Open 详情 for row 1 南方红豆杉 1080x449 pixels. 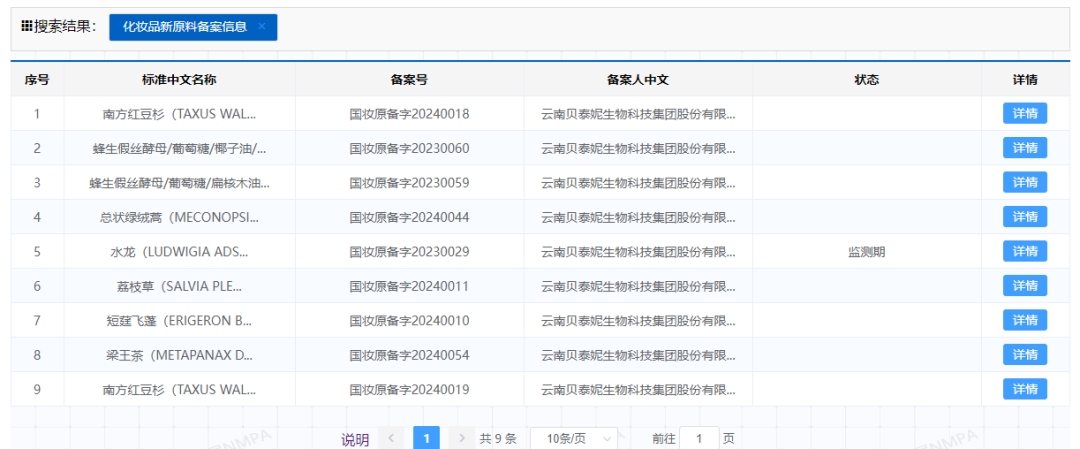(1024, 114)
